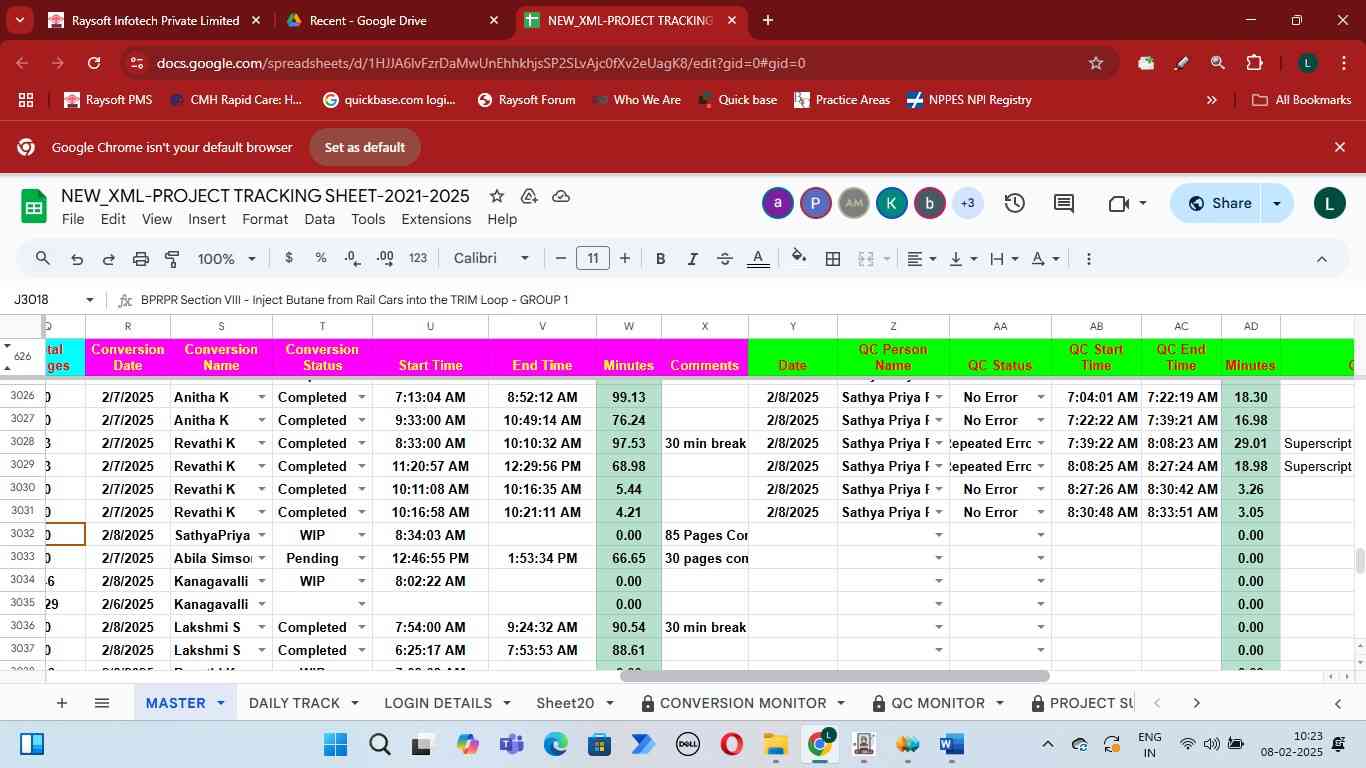Switch to the DAILY TRACK sheet
The height and width of the screenshot is (768, 1366).
point(294,703)
